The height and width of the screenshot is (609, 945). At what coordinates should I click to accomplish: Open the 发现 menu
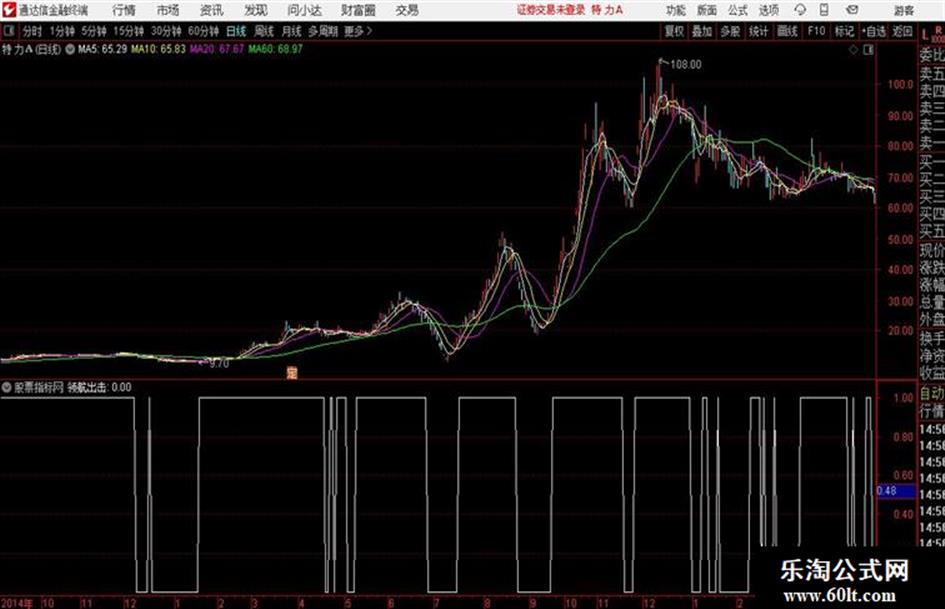tap(256, 10)
